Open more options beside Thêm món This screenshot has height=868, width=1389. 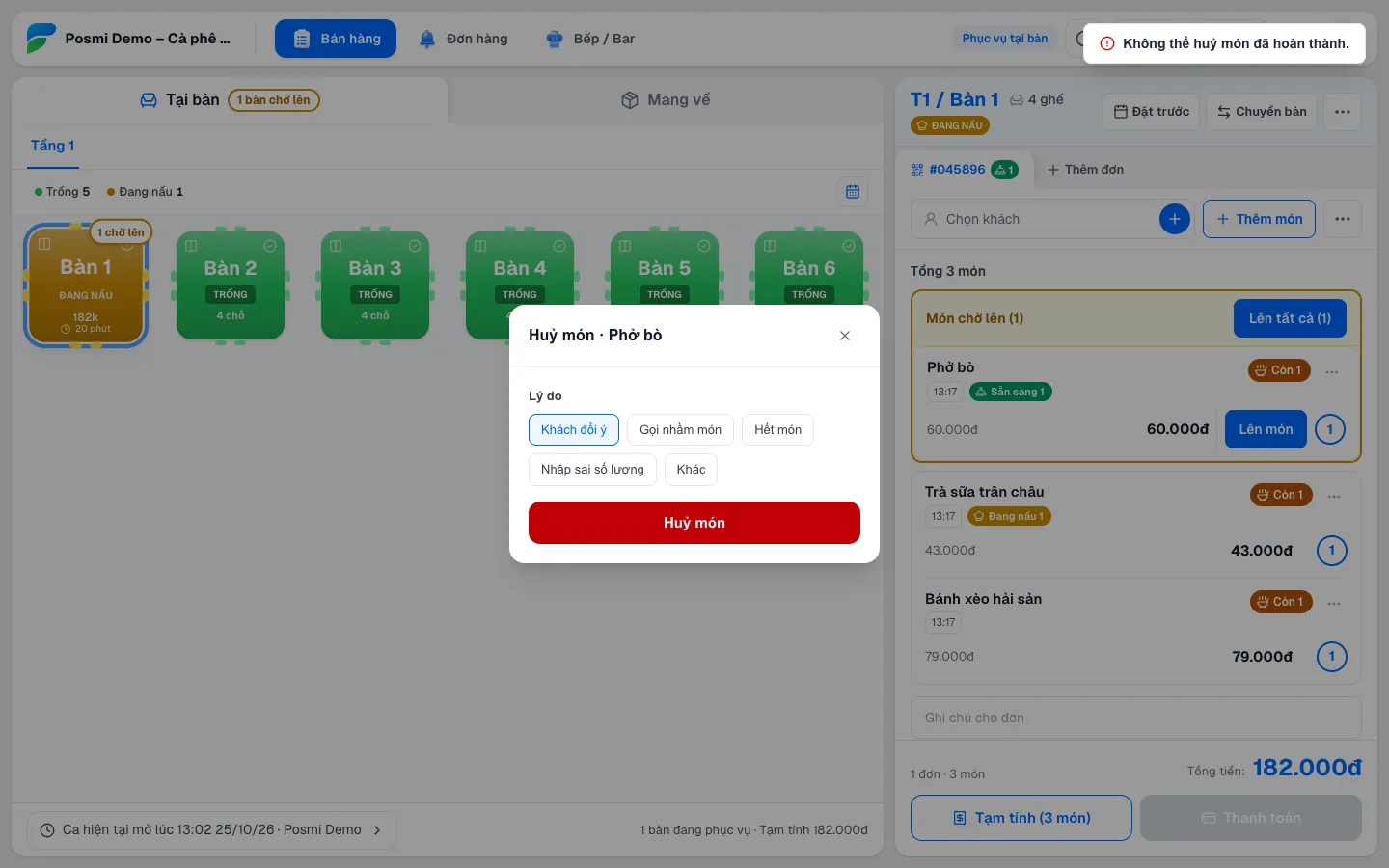click(x=1343, y=219)
